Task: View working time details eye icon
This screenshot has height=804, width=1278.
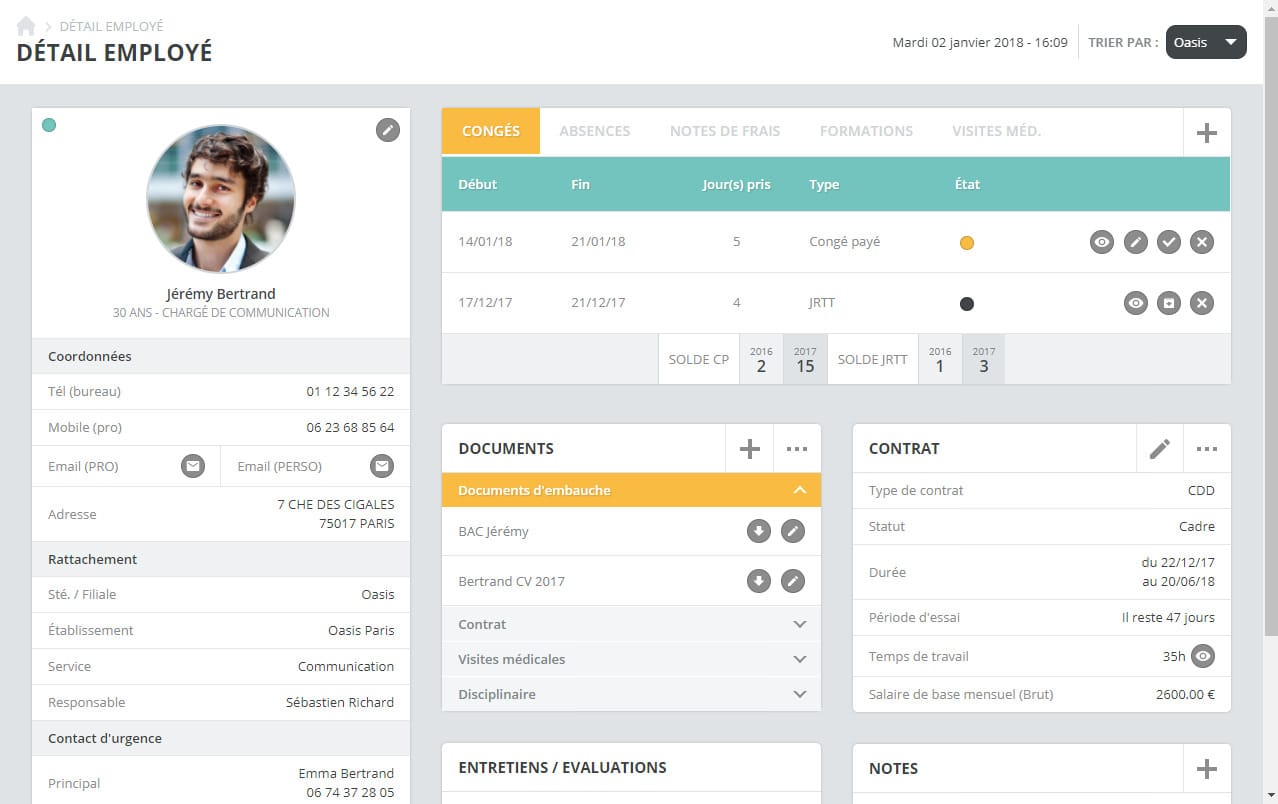Action: 1203,657
